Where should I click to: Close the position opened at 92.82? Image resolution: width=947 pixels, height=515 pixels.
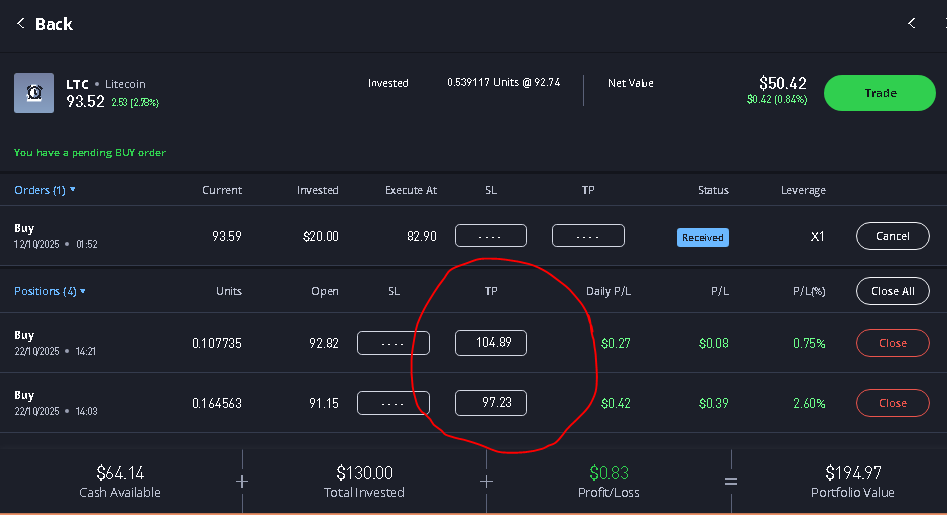(x=892, y=343)
